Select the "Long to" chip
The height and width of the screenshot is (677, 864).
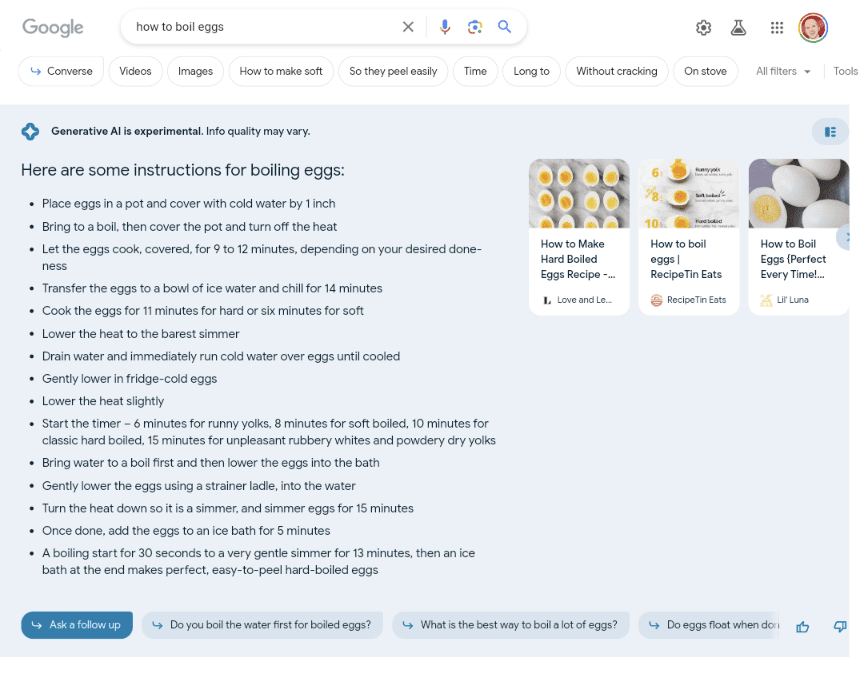coord(531,71)
